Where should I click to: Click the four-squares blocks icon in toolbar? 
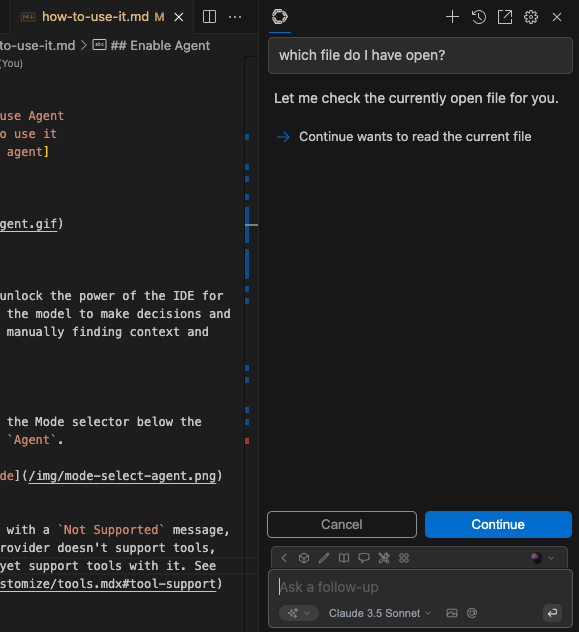point(404,558)
